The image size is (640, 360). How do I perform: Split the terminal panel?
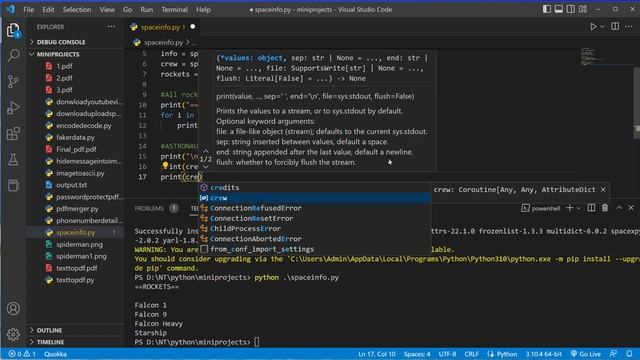tap(591, 208)
